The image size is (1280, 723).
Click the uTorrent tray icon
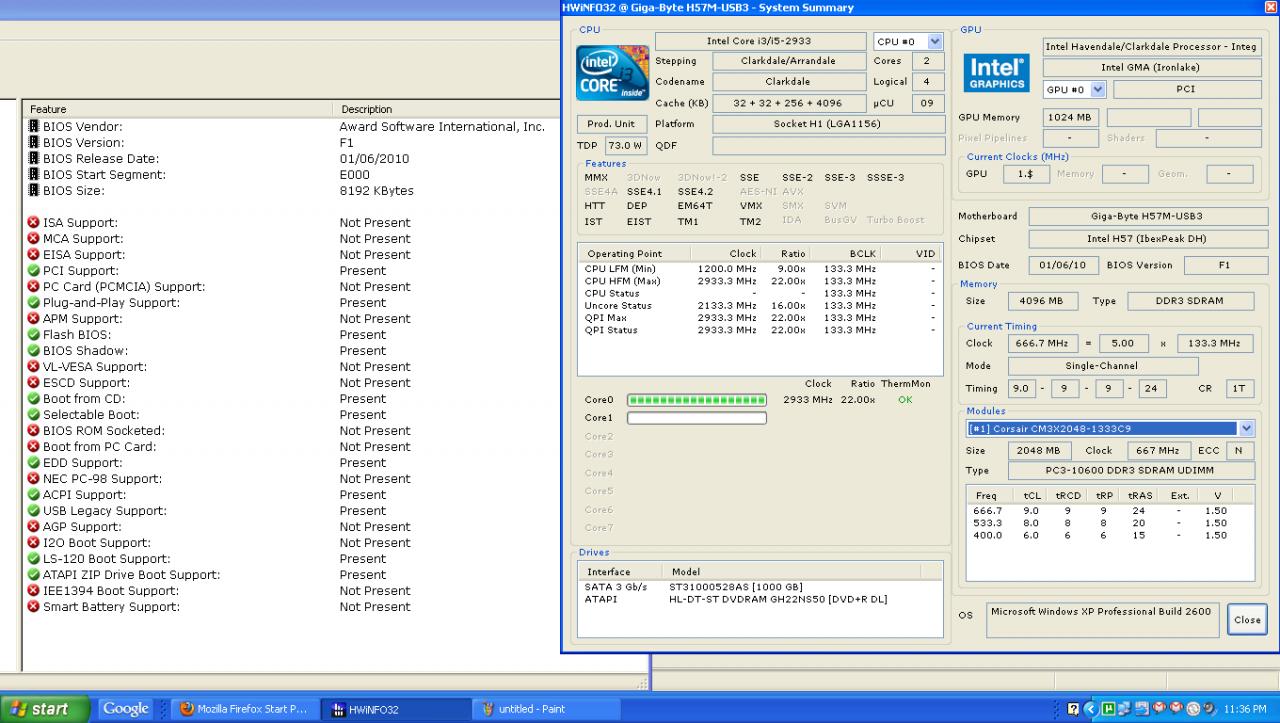[1109, 709]
